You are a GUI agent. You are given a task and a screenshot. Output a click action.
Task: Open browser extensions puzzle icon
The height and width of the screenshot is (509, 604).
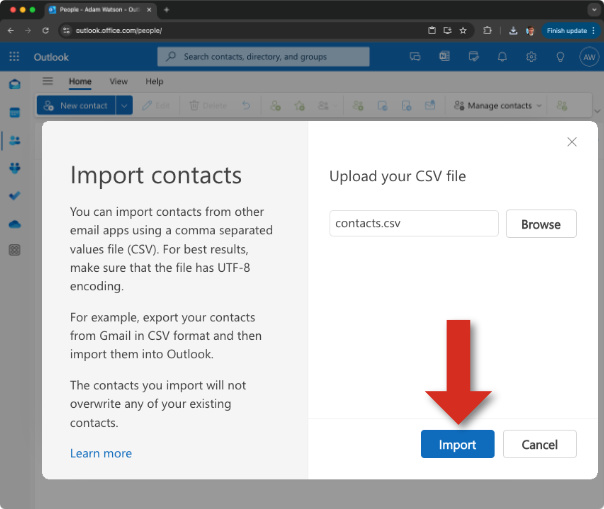pyautogui.click(x=487, y=30)
